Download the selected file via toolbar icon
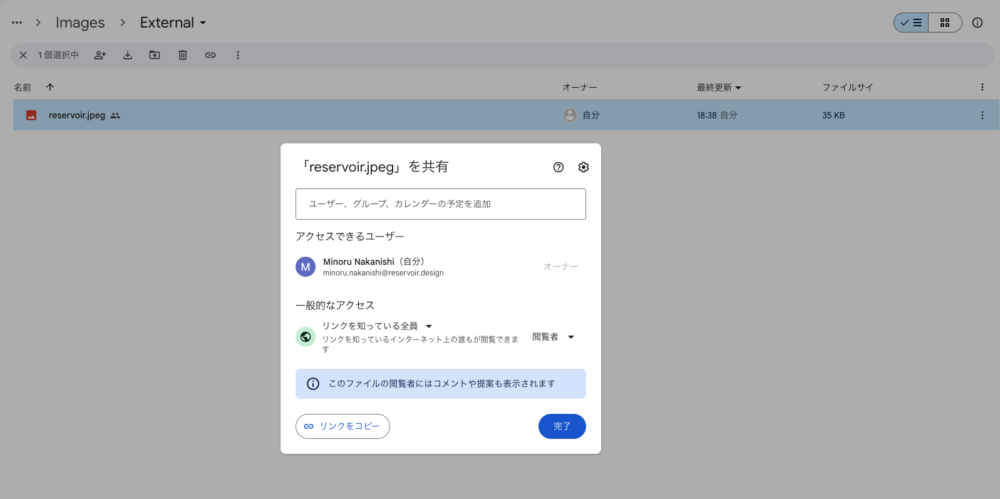Viewport: 1000px width, 499px height. tap(128, 55)
